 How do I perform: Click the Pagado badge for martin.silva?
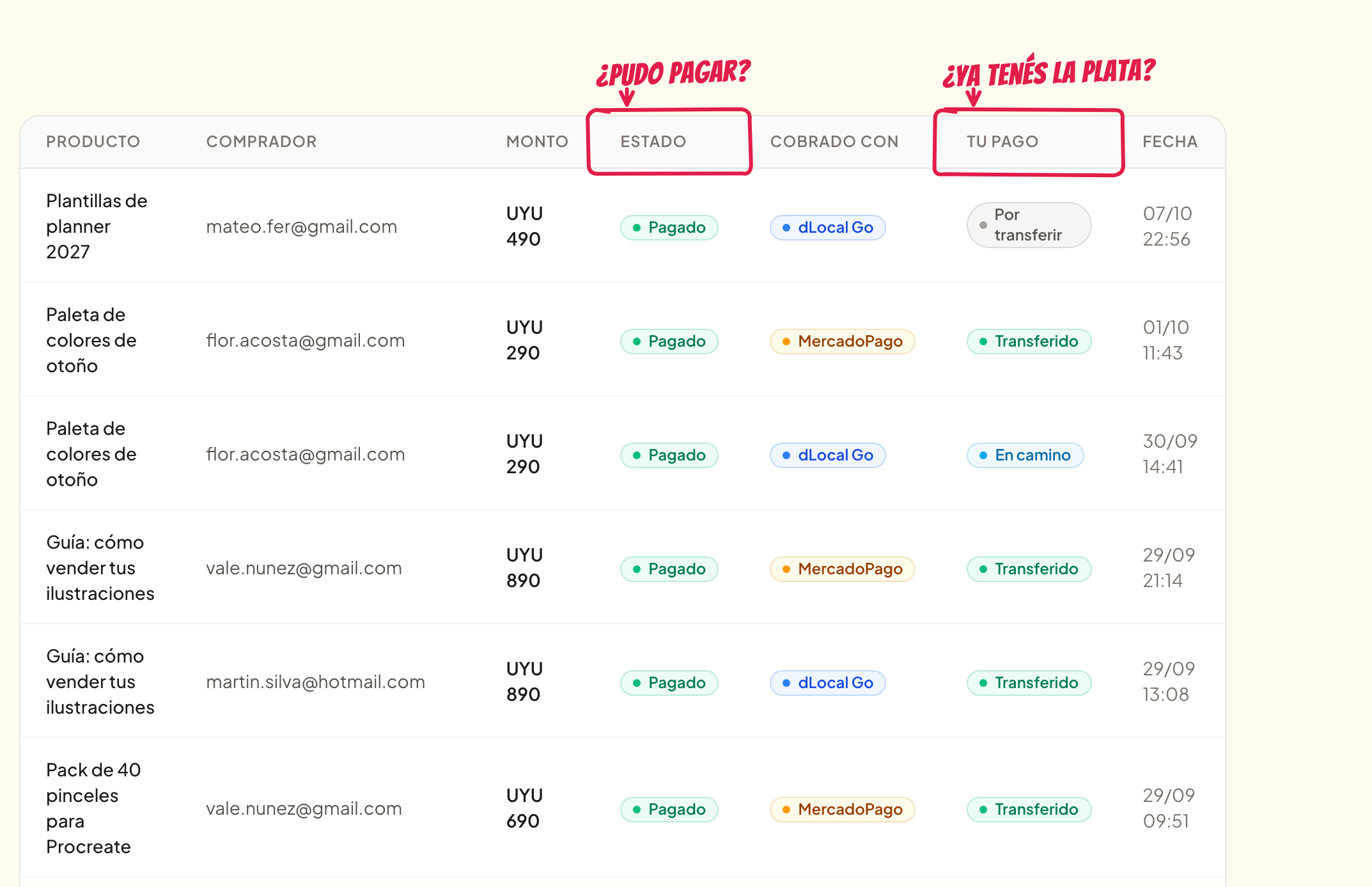669,683
